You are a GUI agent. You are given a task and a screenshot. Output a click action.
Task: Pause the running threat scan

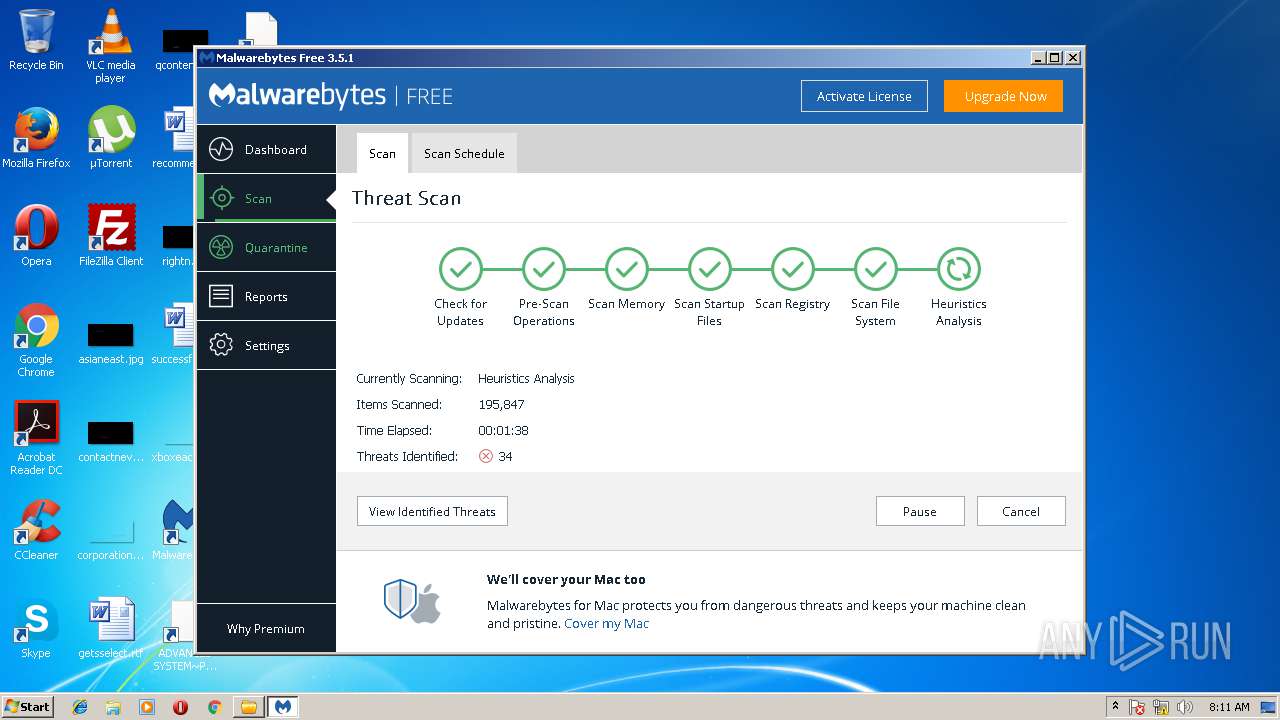920,511
